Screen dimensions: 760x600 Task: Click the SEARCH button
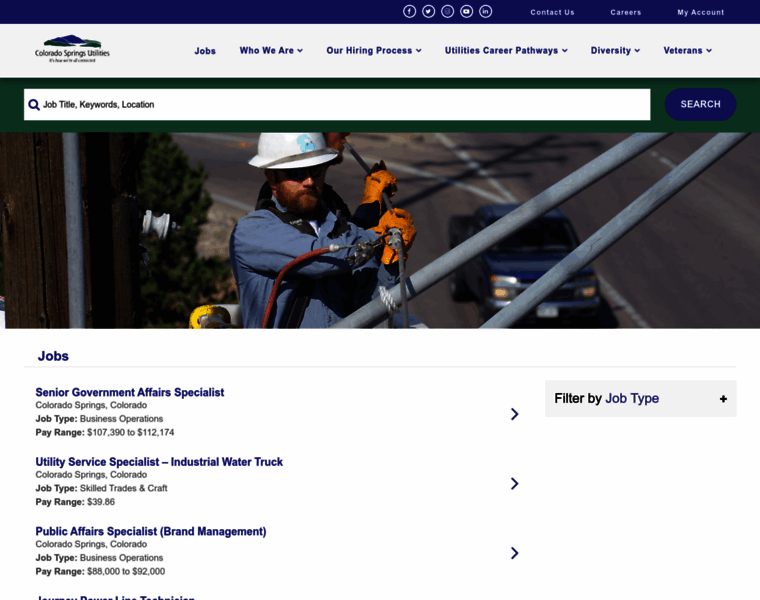(700, 104)
